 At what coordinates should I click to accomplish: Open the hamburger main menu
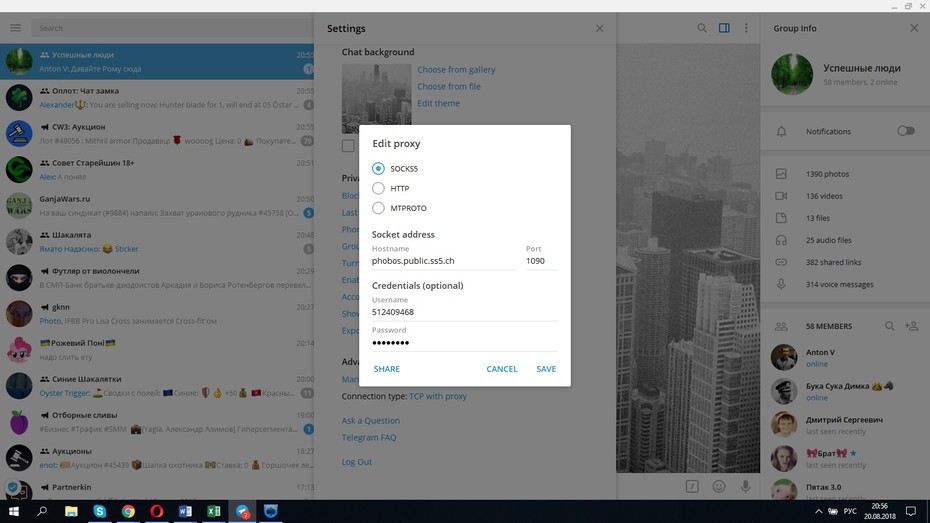[15, 28]
